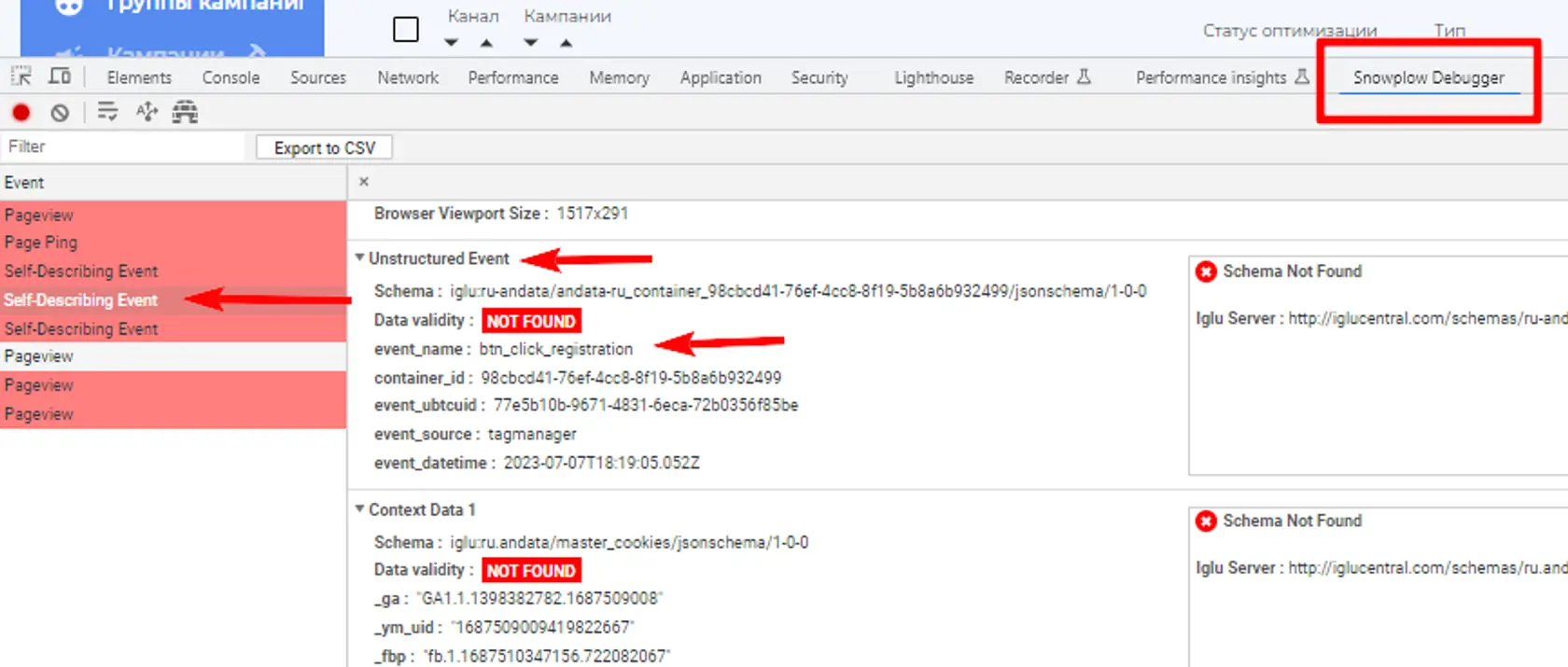
Task: Click the NOT FOUND badge under Unstructured Event
Action: click(531, 321)
